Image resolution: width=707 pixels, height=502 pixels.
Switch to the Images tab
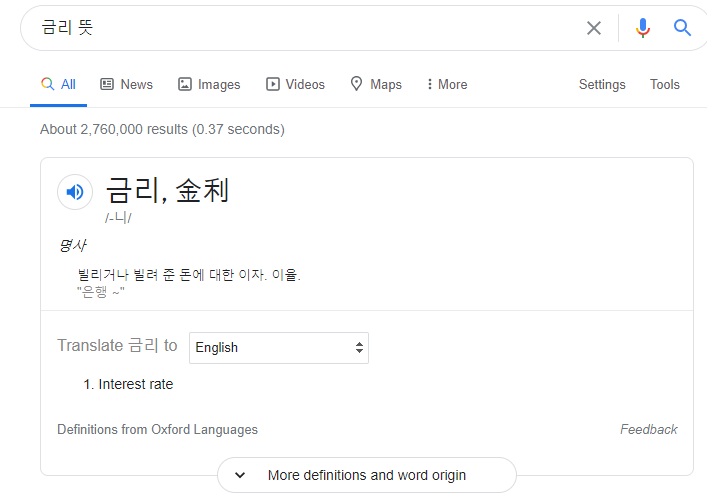pos(209,84)
